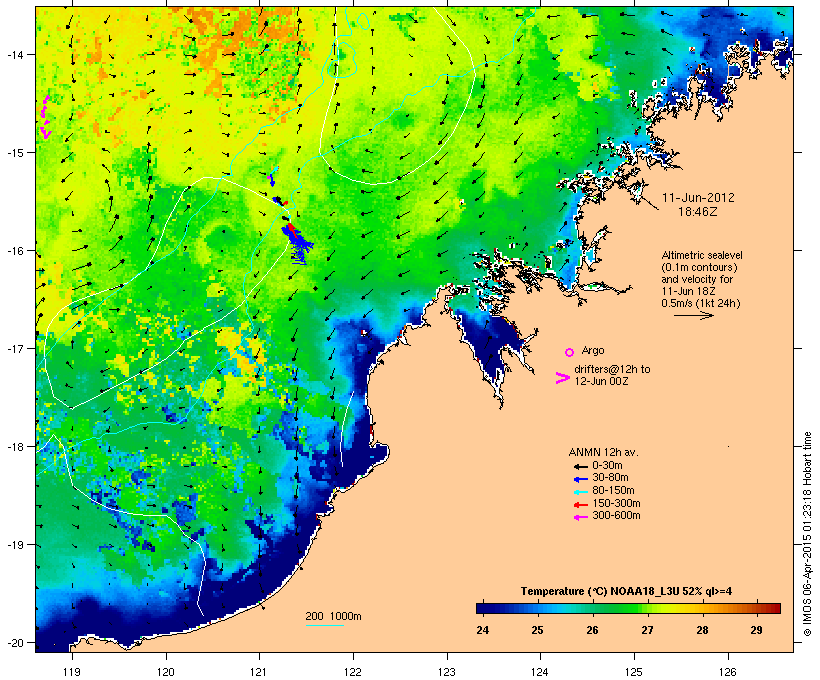Click the time label 18:46Z
The height and width of the screenshot is (680, 820).
698,212
